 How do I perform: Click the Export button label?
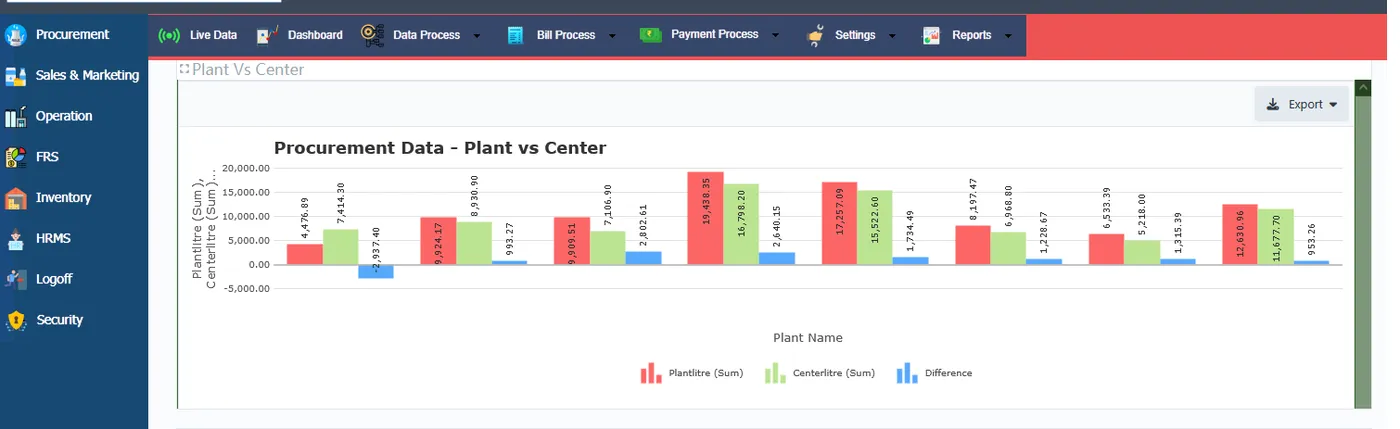(x=1305, y=105)
